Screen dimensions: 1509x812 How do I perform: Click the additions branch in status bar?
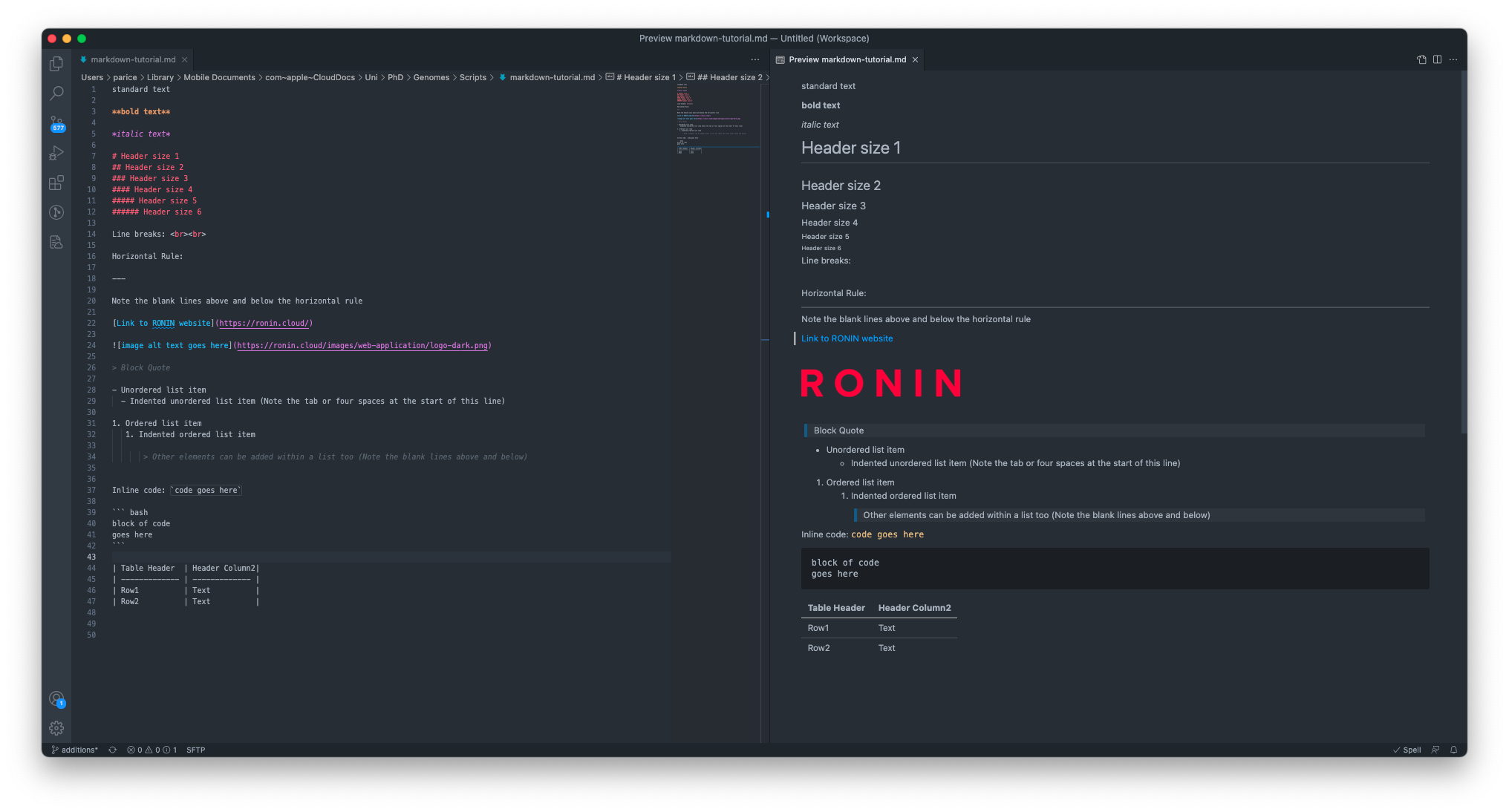coord(75,750)
